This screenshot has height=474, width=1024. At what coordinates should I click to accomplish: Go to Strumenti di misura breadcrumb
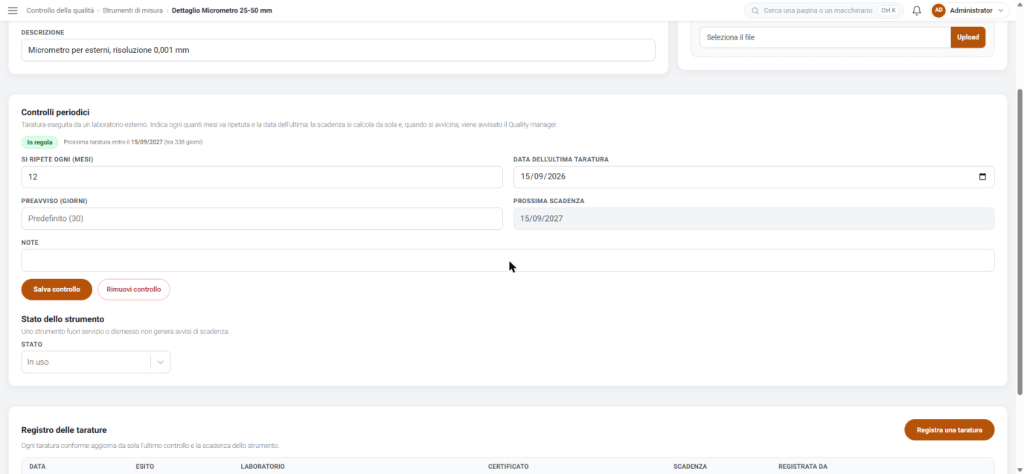133,10
